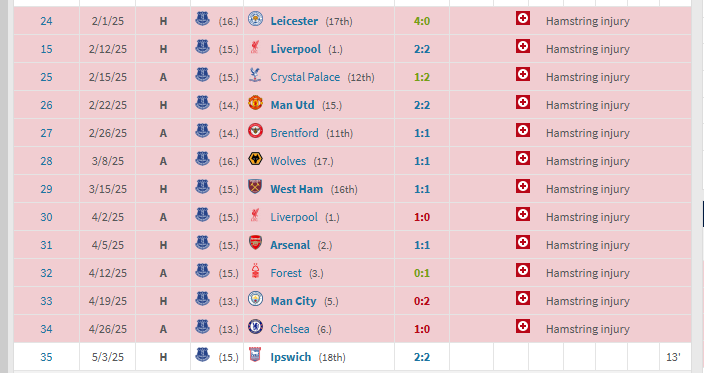Open the 2:2 result against Ipswich
The height and width of the screenshot is (373, 704).
pyautogui.click(x=422, y=357)
